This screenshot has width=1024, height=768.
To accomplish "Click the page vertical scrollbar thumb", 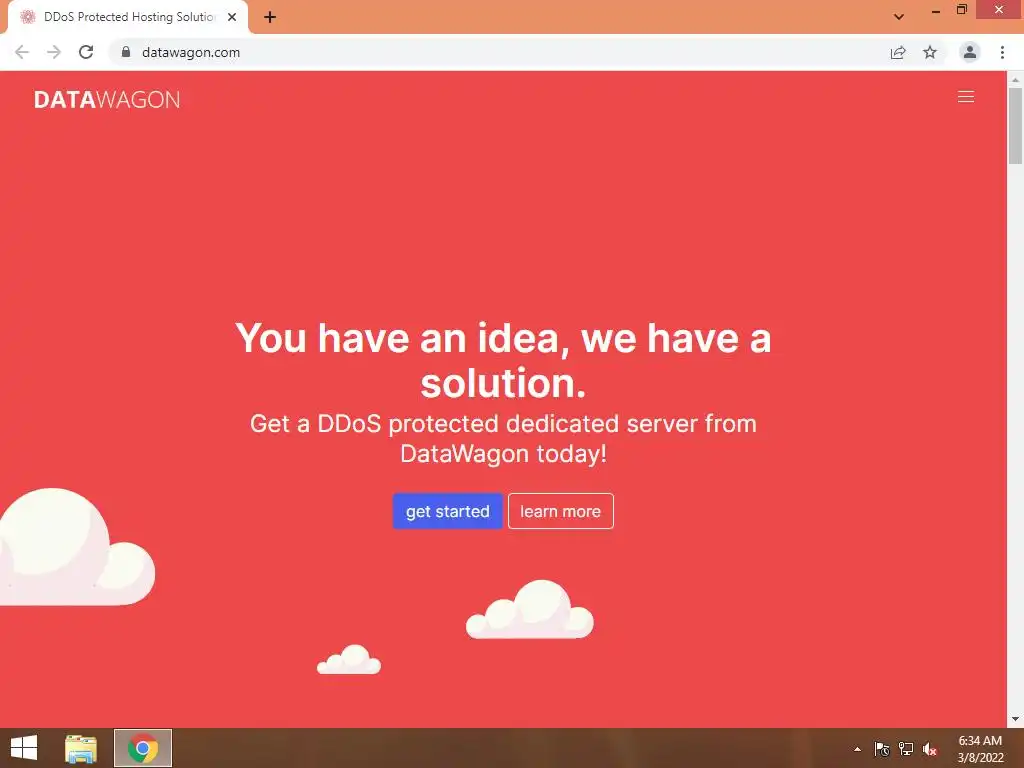I will [1015, 125].
